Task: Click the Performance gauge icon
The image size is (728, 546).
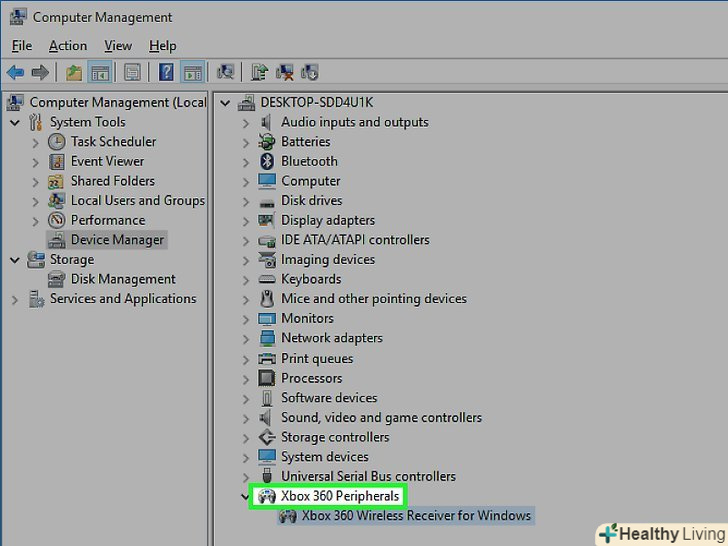Action: click(57, 220)
